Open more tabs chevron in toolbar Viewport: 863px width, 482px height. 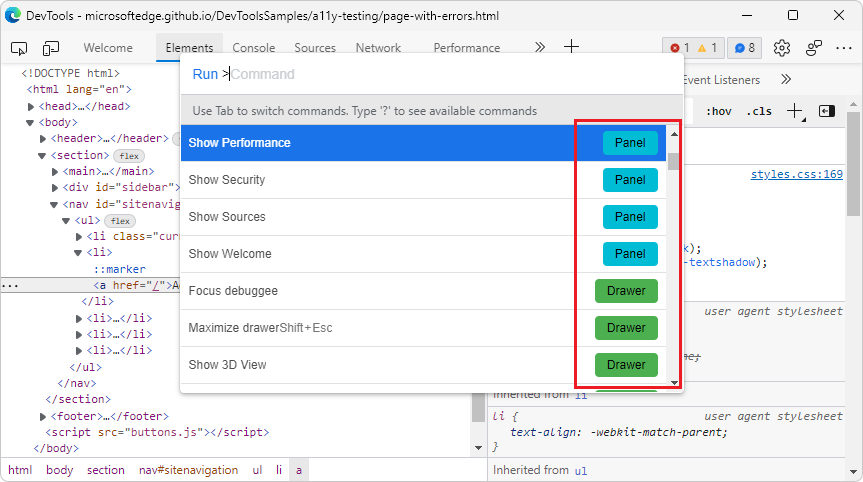(540, 47)
